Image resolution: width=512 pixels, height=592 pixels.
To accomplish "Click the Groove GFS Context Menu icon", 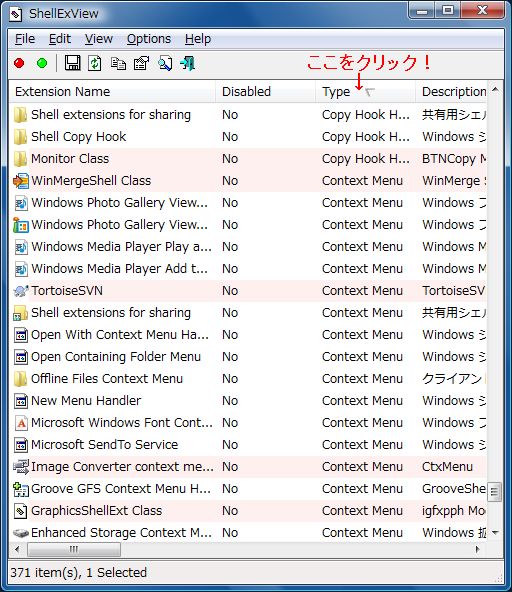I will click(x=21, y=489).
